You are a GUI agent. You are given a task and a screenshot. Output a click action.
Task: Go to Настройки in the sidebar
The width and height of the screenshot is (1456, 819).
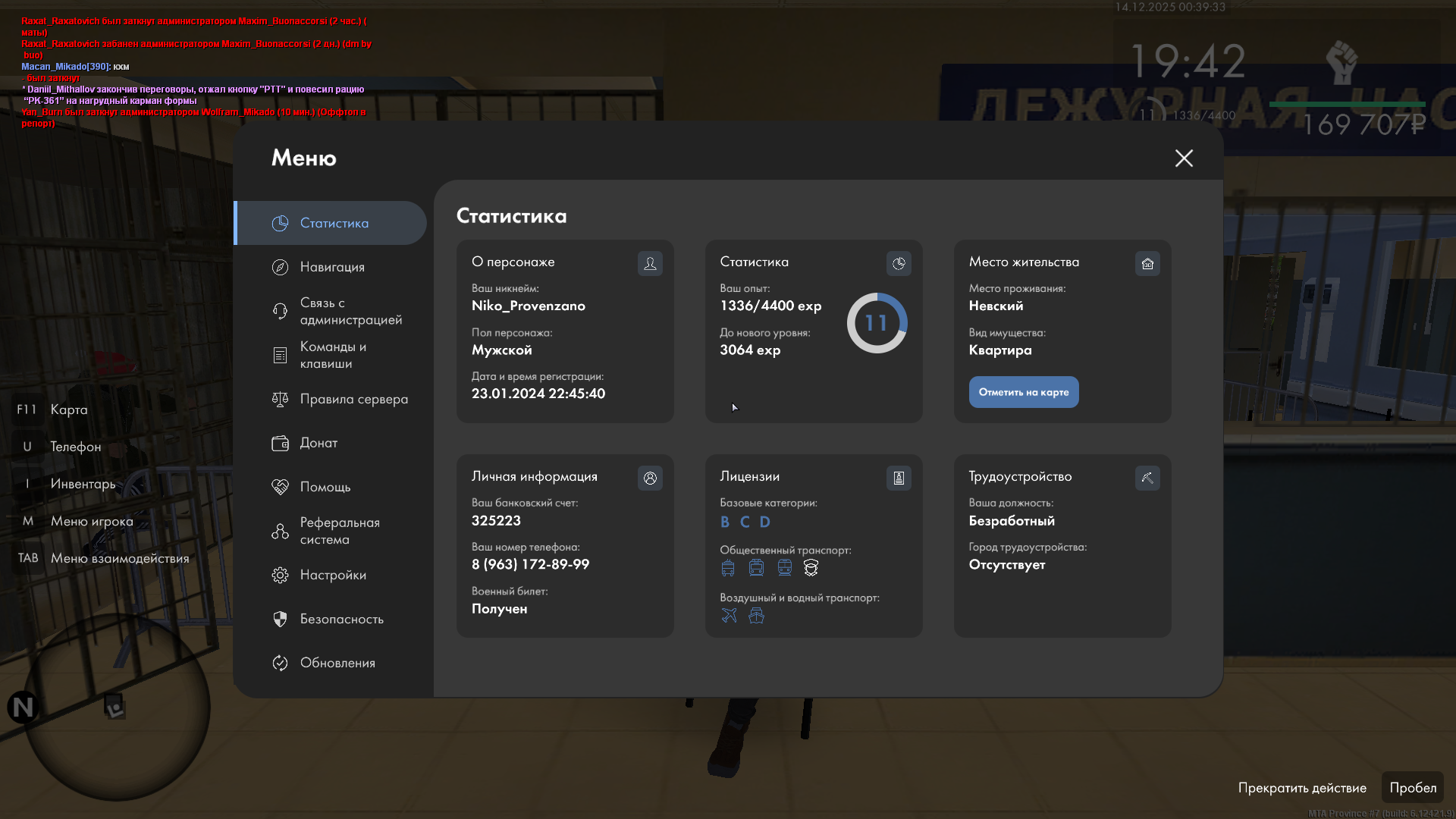[x=333, y=575]
